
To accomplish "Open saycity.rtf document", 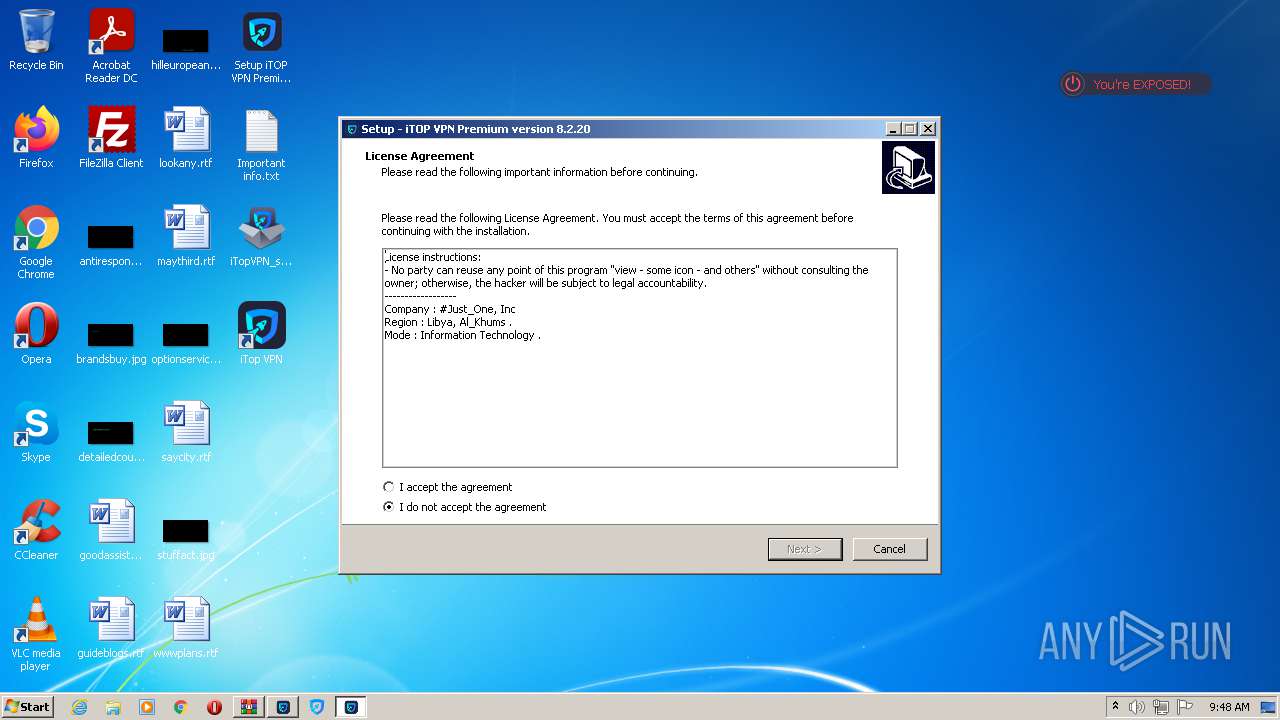I will [186, 432].
